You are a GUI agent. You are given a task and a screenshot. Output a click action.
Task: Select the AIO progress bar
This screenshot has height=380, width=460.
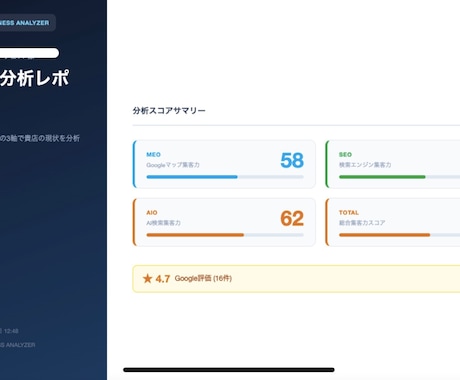(225, 235)
